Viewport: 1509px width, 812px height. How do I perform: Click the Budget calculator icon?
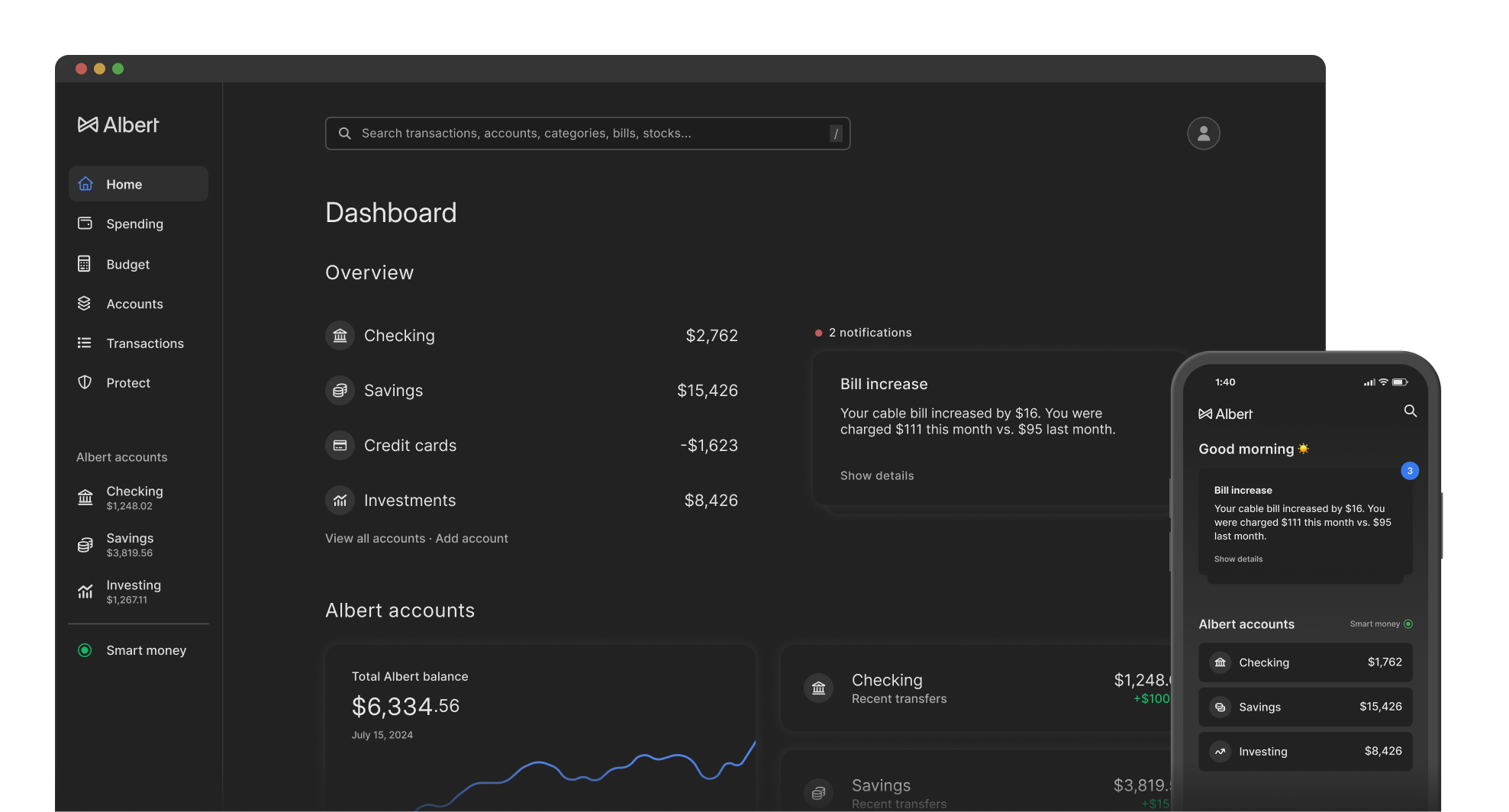[84, 263]
